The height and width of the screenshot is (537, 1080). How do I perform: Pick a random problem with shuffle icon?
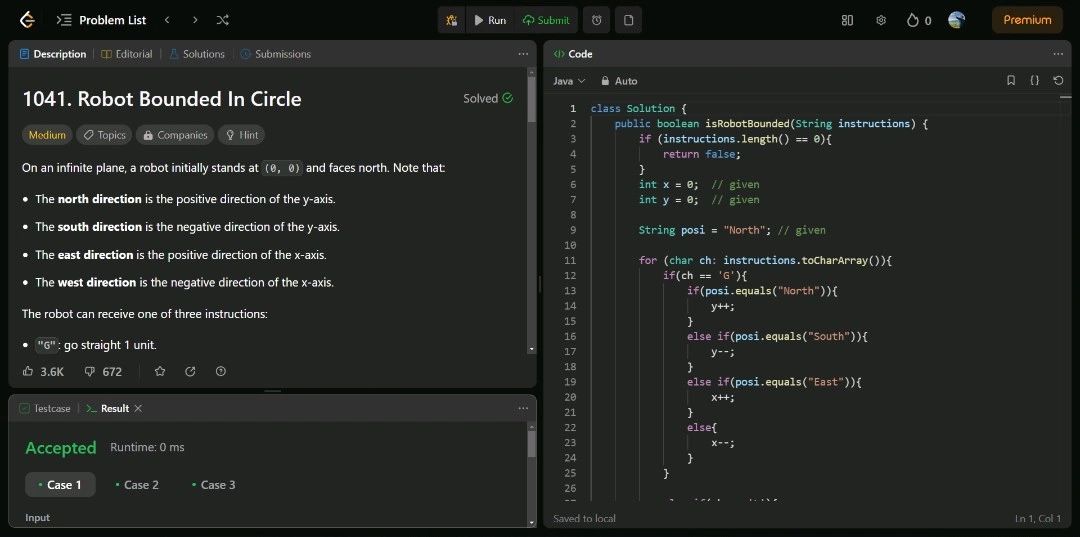[222, 20]
